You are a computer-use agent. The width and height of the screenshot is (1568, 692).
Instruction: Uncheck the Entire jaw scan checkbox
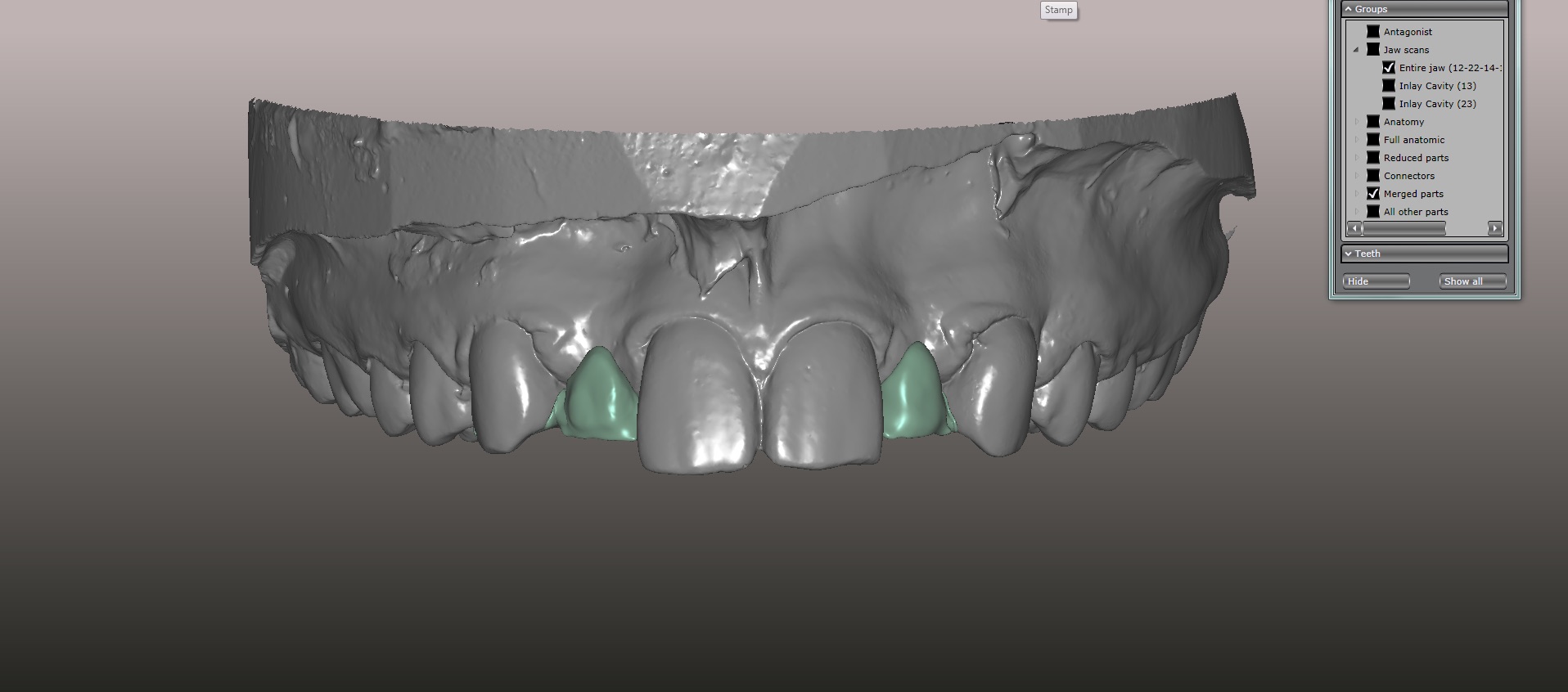pyautogui.click(x=1389, y=68)
